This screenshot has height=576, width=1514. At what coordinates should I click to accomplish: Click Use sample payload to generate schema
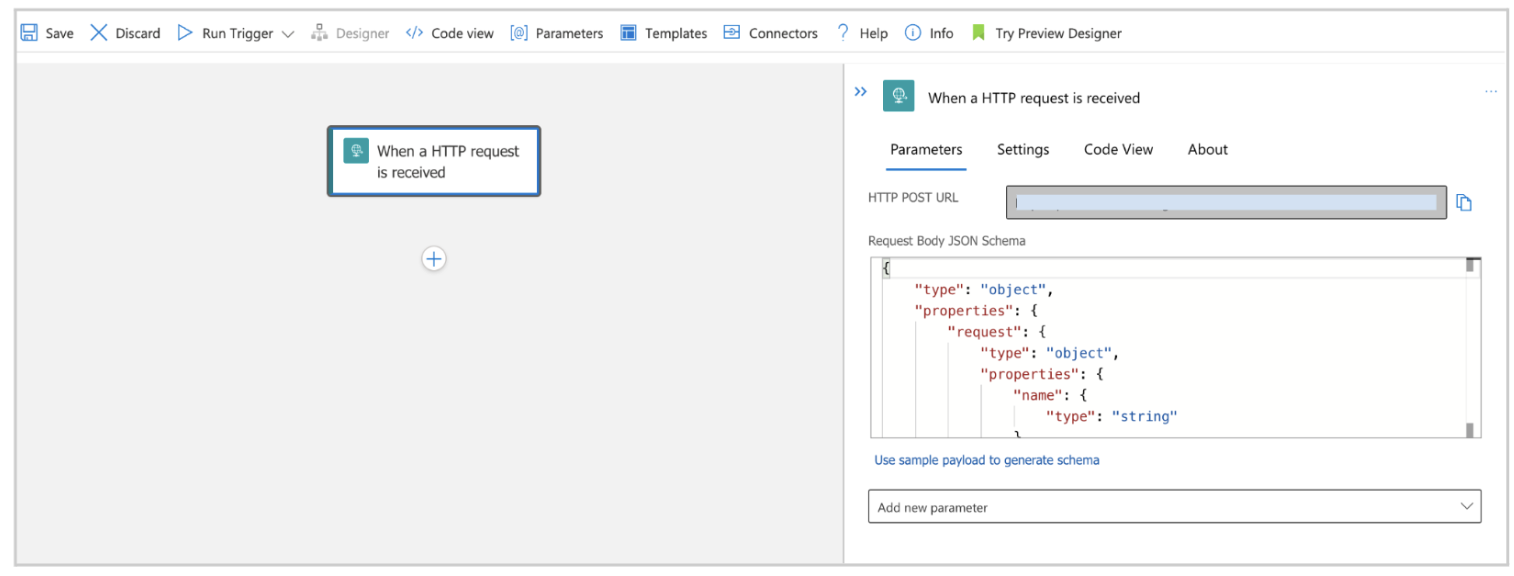click(x=986, y=460)
